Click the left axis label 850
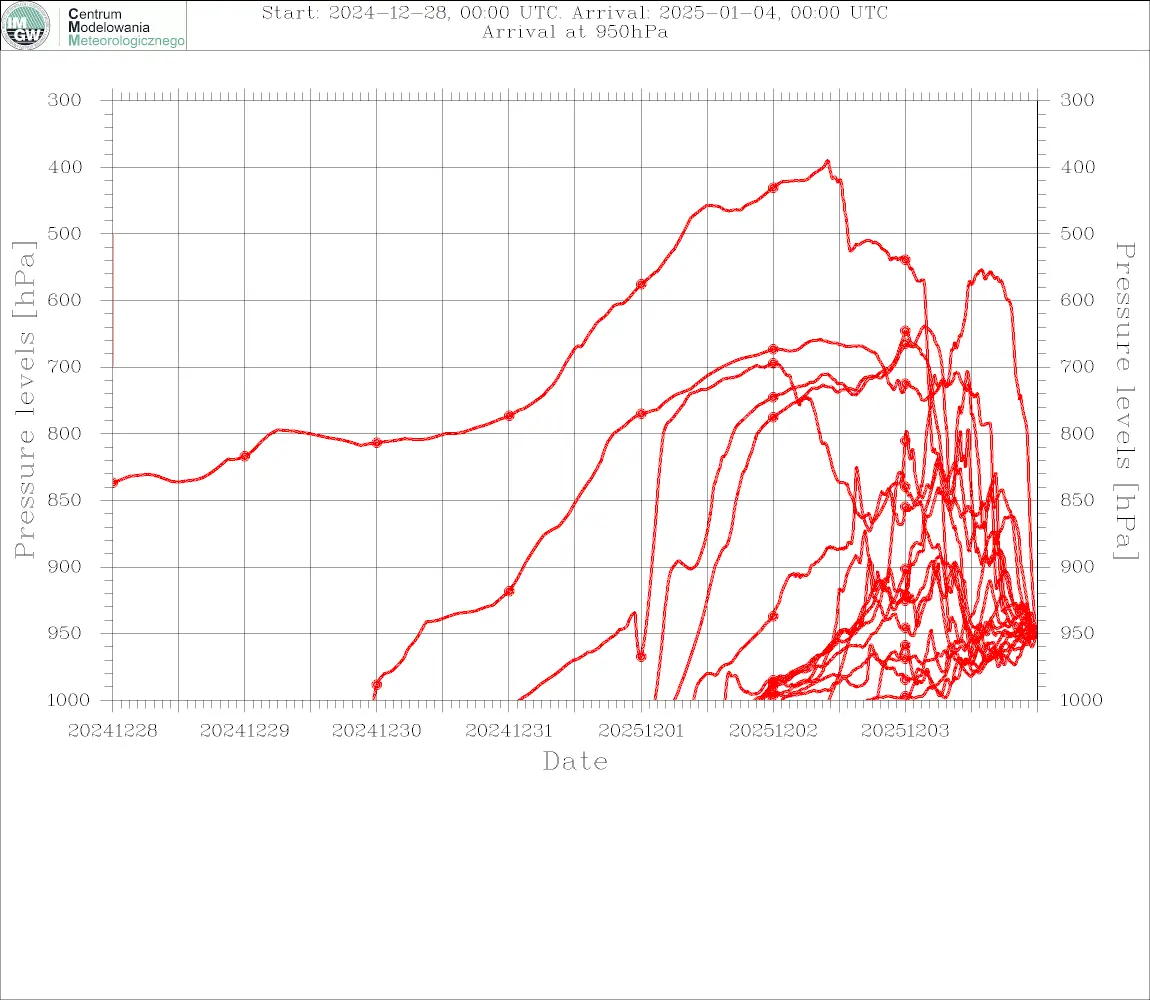 [x=65, y=500]
